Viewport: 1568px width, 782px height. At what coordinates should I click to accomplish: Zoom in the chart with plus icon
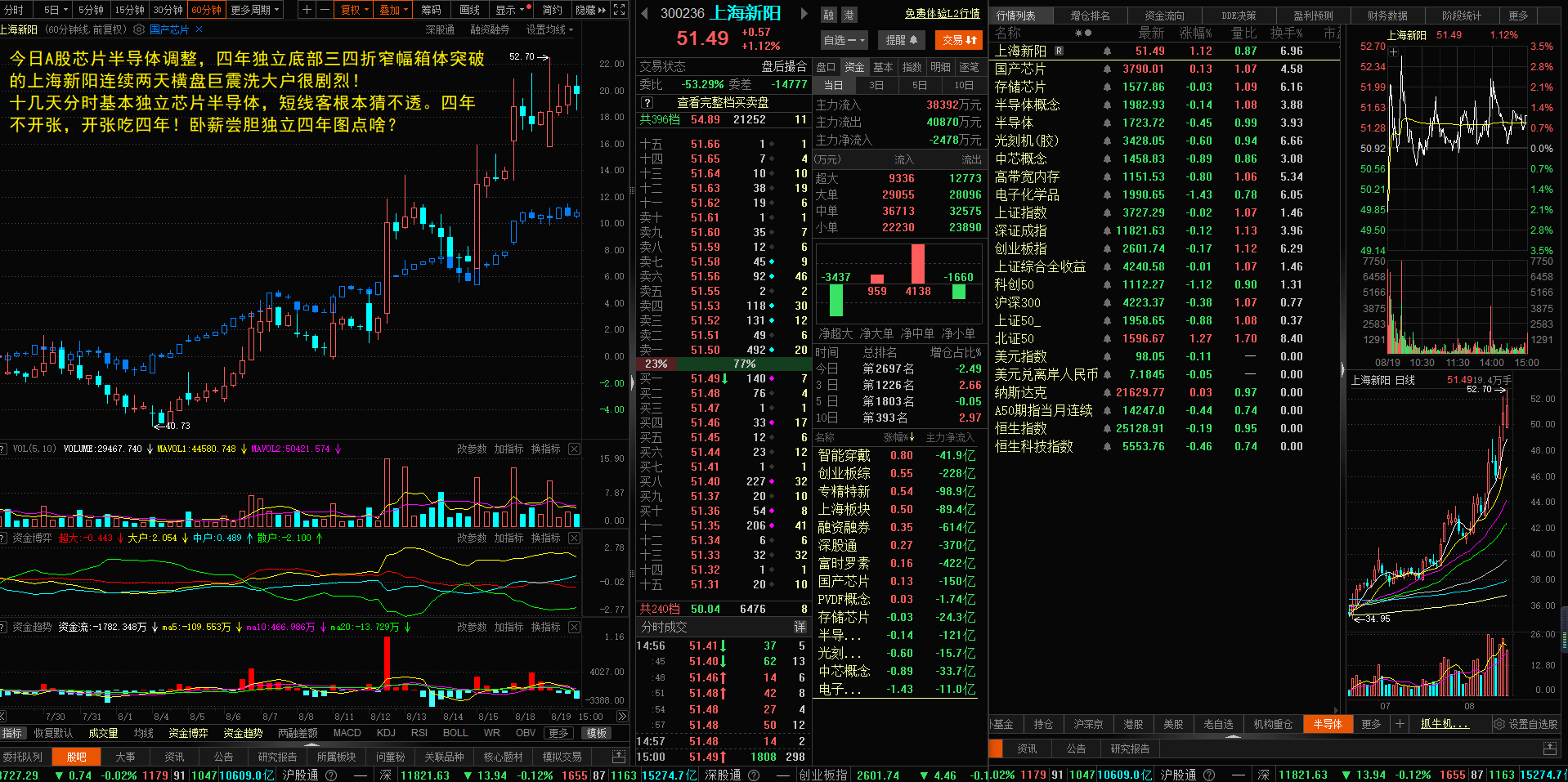pos(307,10)
